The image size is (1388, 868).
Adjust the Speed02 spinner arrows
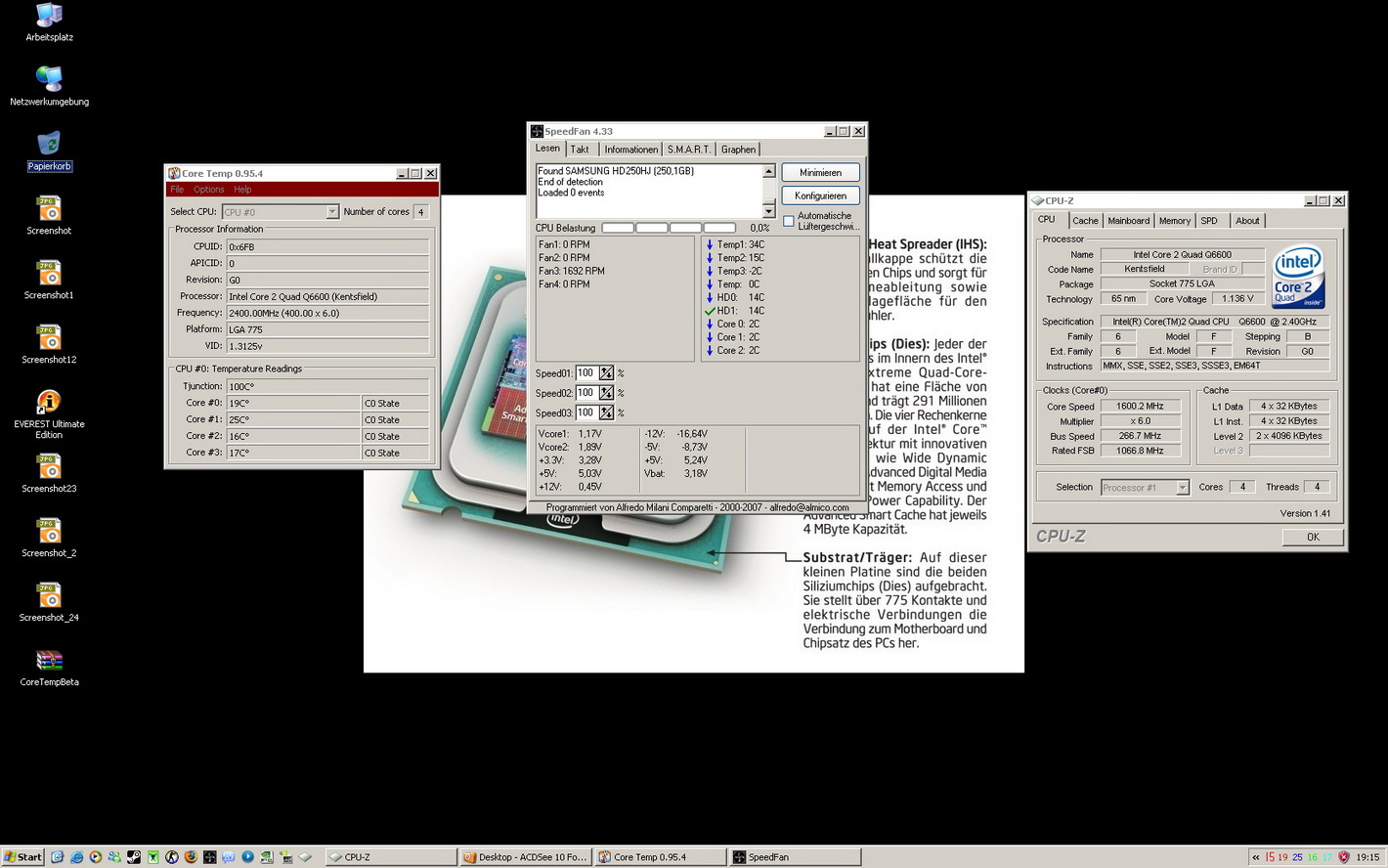tap(606, 393)
